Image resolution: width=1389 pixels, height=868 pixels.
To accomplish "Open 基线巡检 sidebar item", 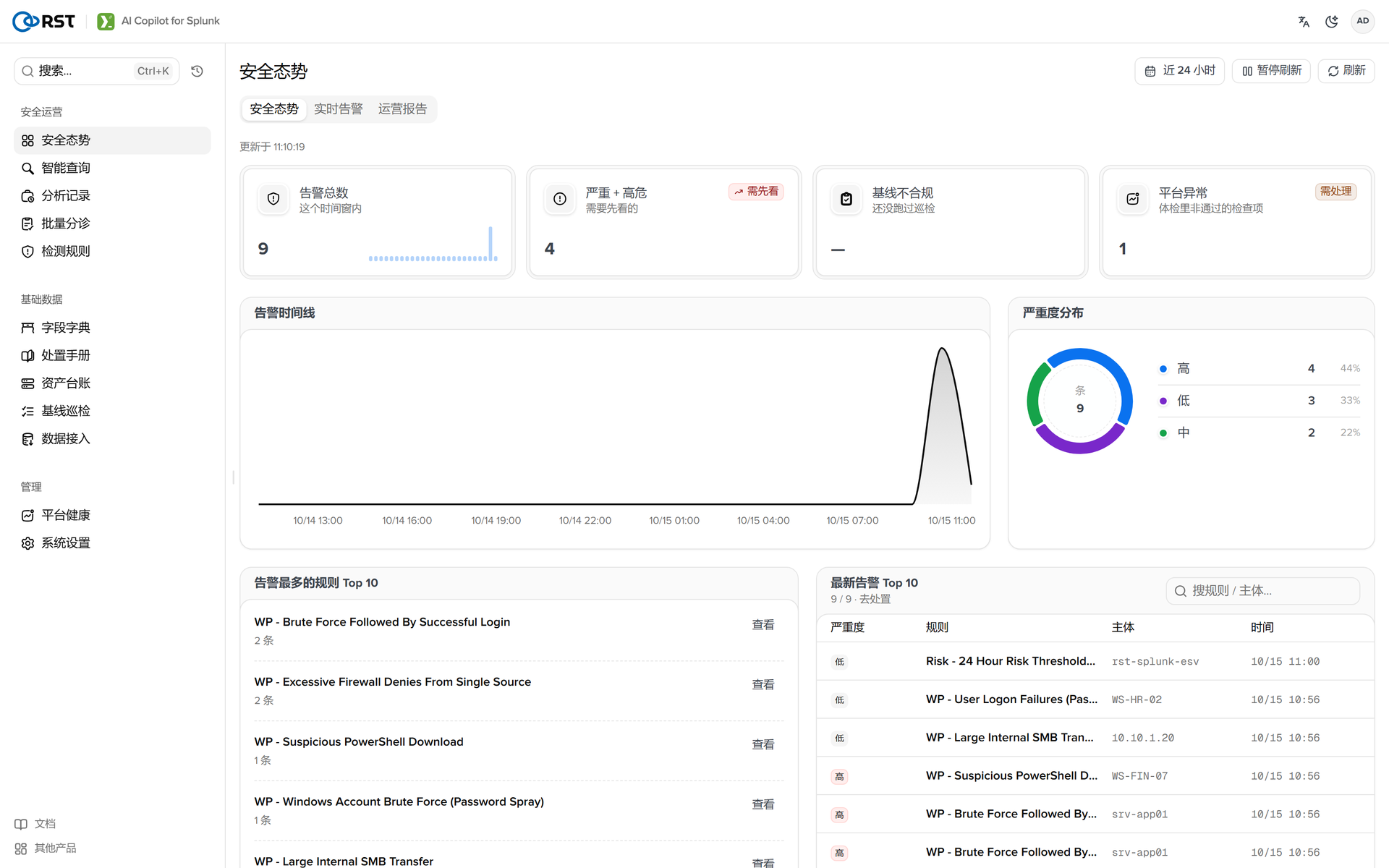I will tap(112, 411).
